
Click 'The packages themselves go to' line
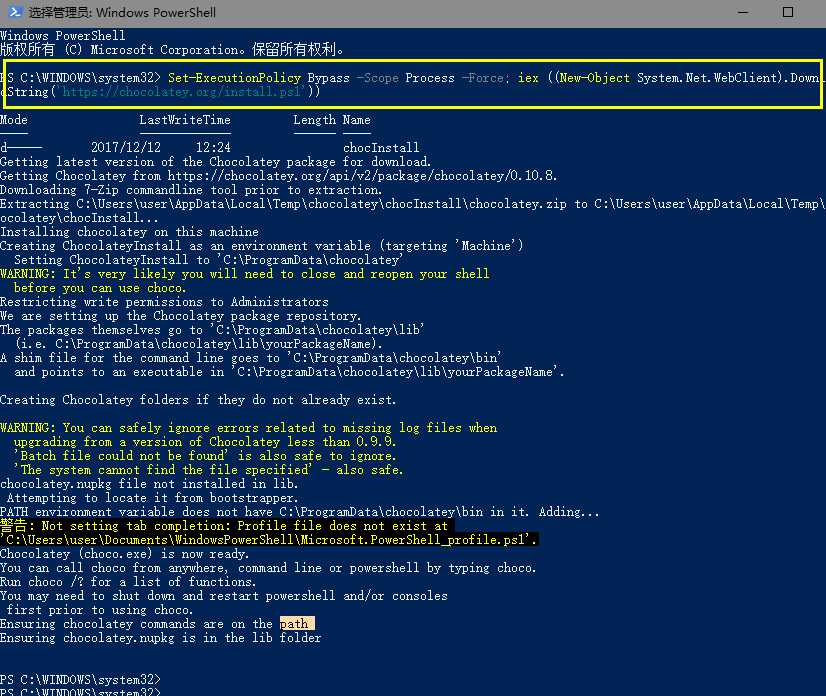coord(212,330)
